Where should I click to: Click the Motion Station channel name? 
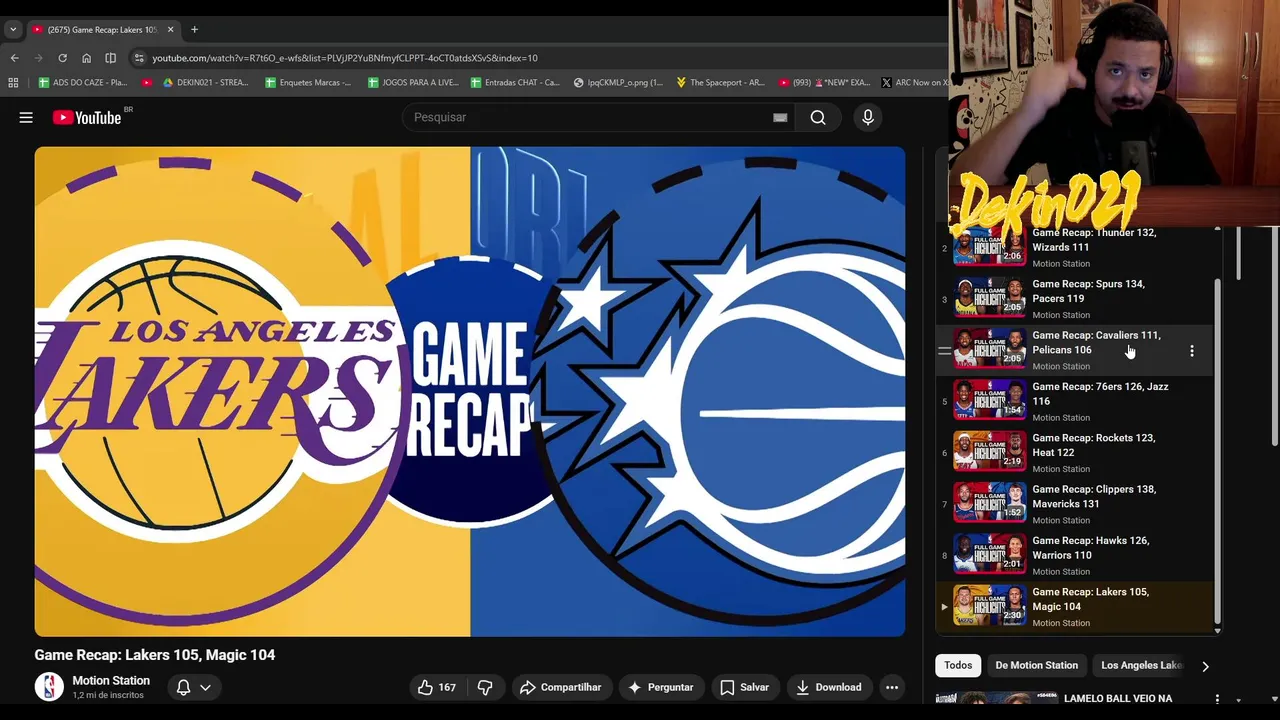(x=111, y=680)
